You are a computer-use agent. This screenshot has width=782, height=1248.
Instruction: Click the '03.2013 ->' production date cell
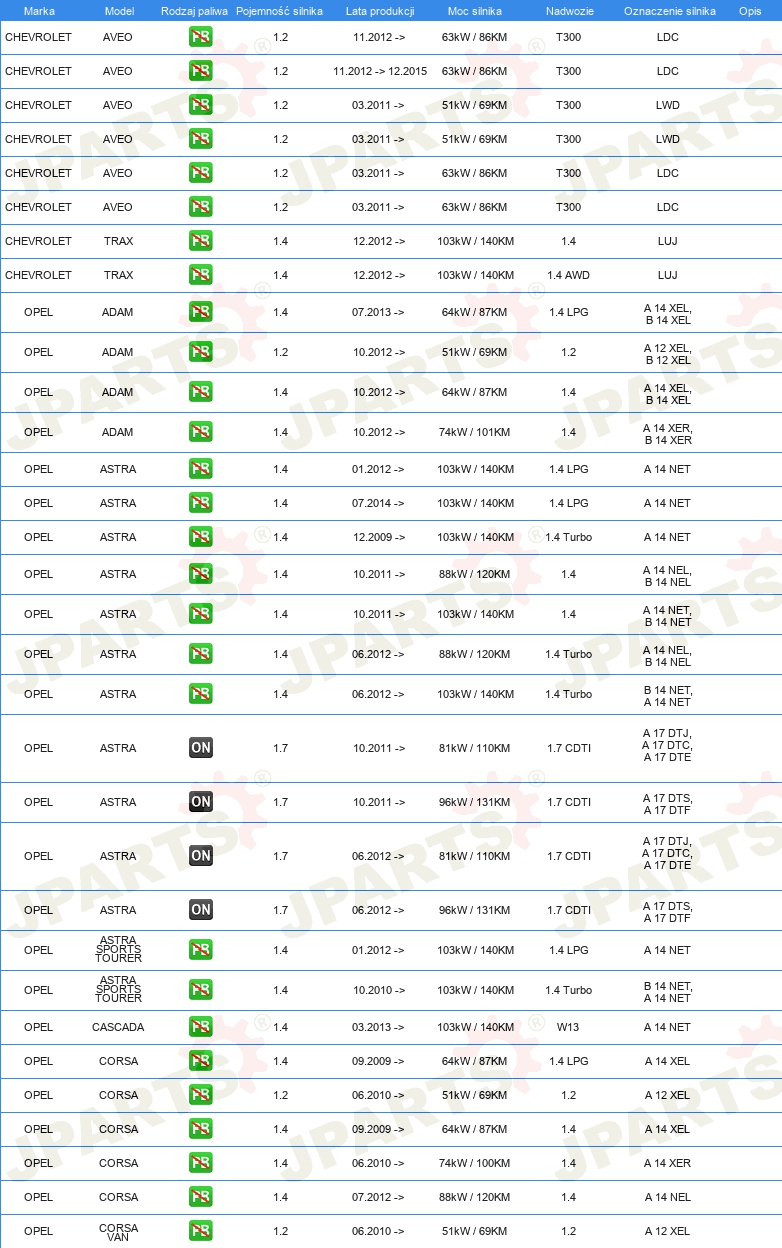379,1027
